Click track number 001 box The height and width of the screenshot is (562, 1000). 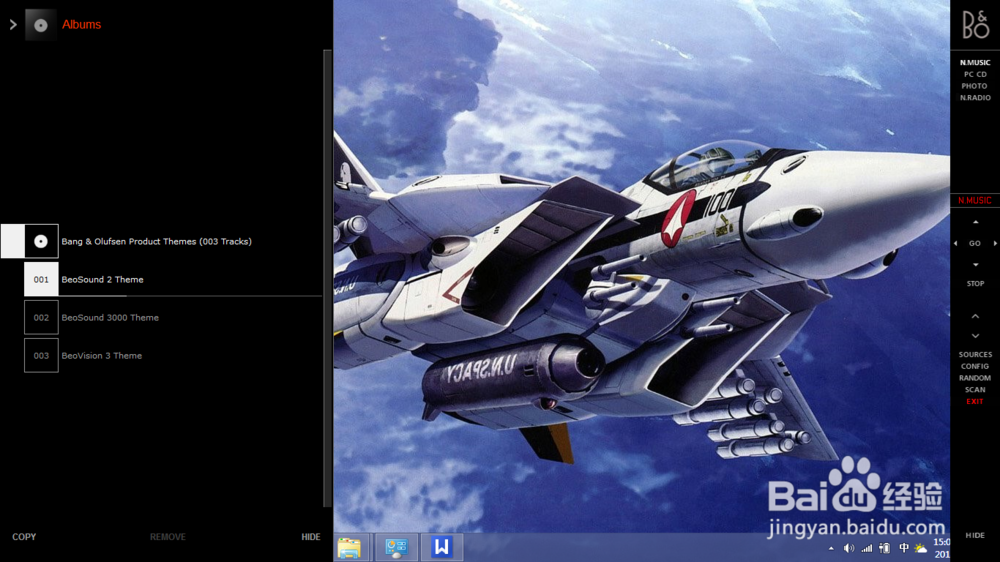(x=41, y=279)
